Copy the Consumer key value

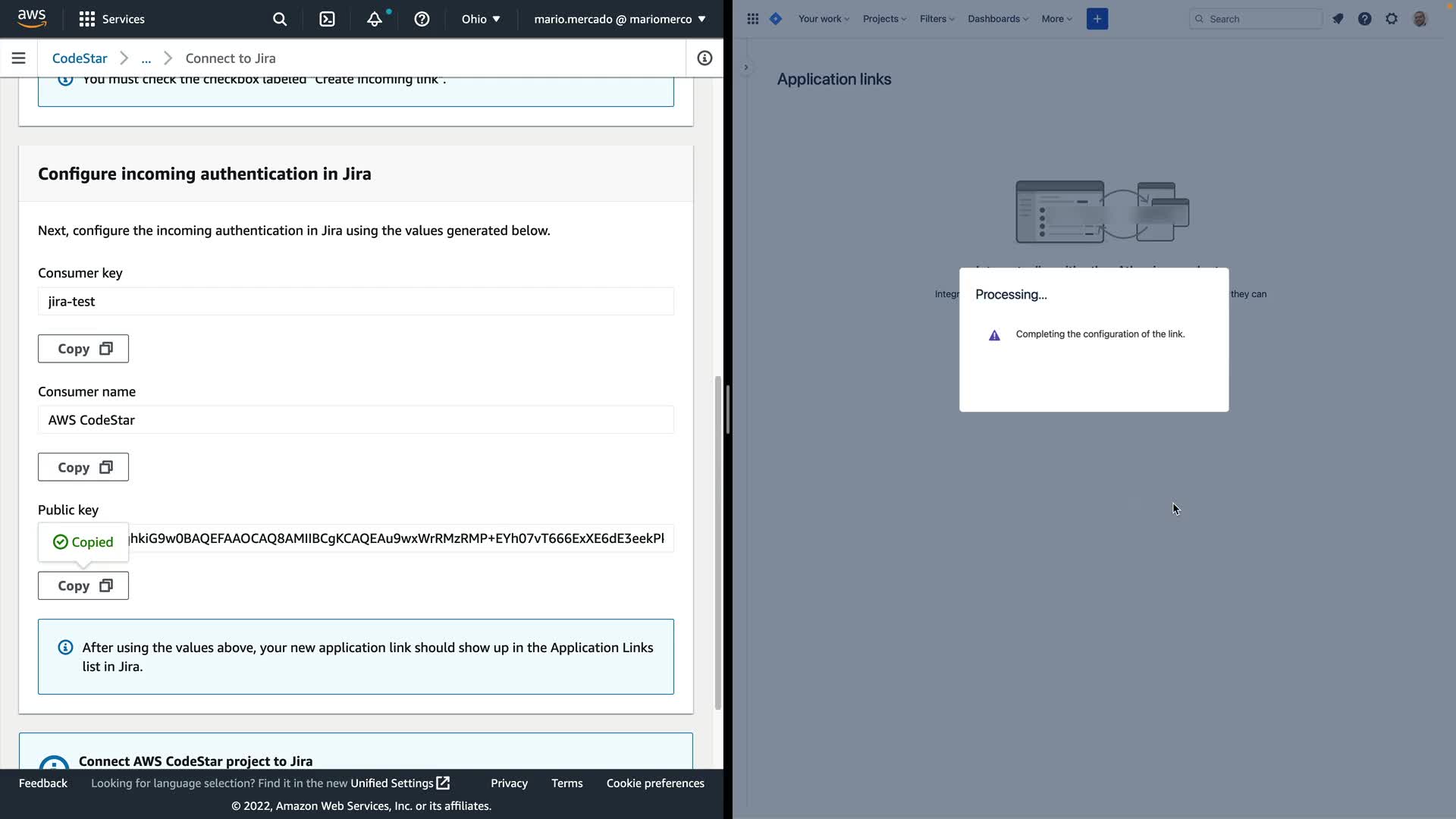point(83,349)
